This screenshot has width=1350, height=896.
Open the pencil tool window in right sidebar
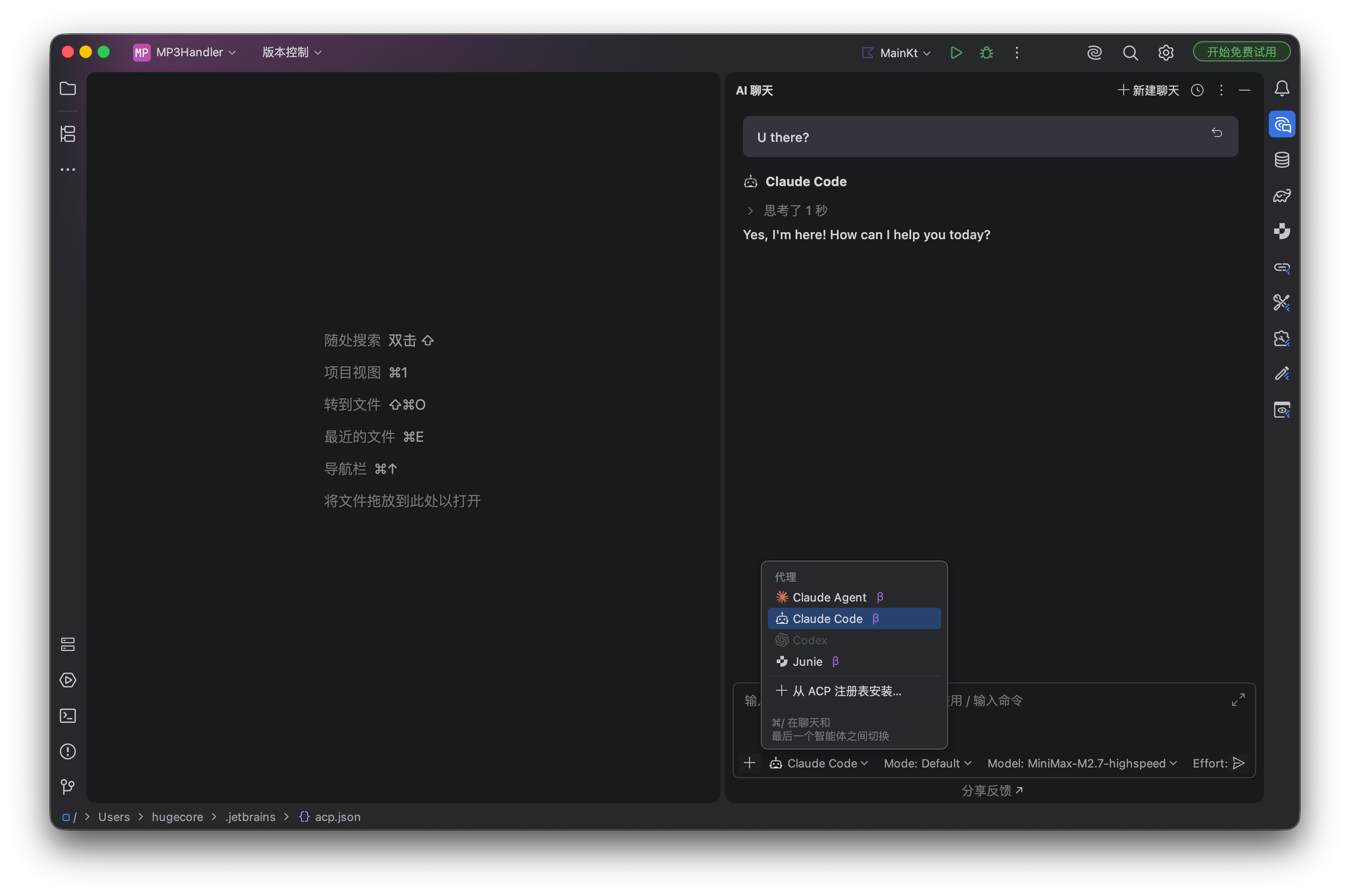coord(1282,374)
